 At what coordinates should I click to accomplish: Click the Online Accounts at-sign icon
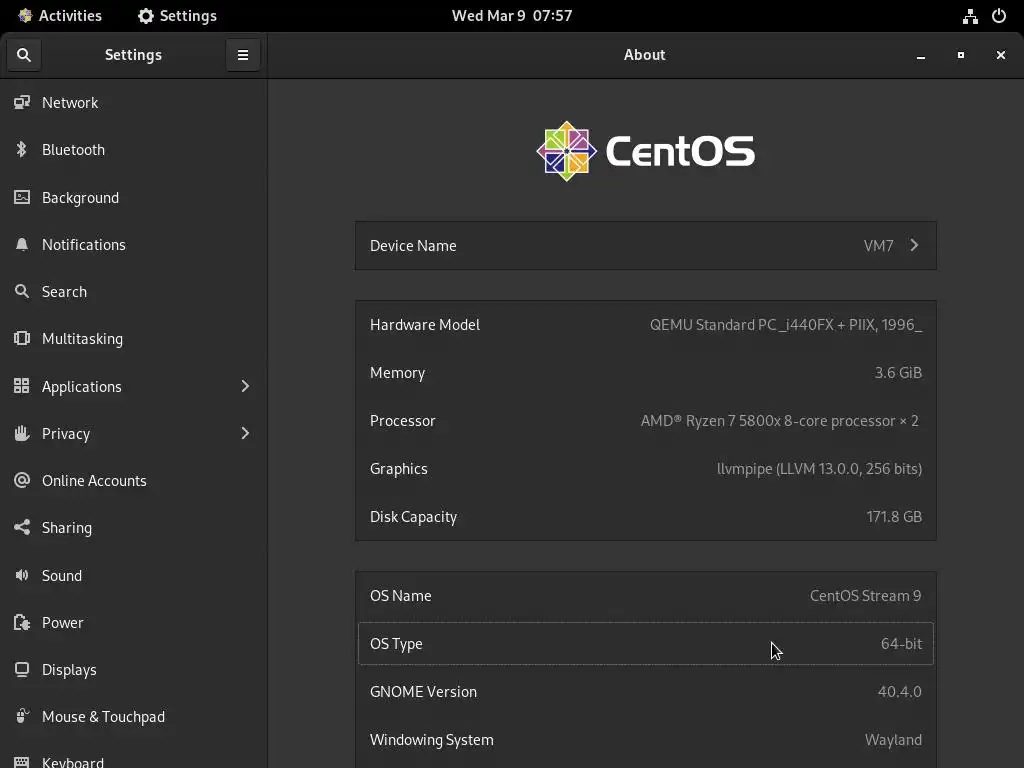(22, 480)
